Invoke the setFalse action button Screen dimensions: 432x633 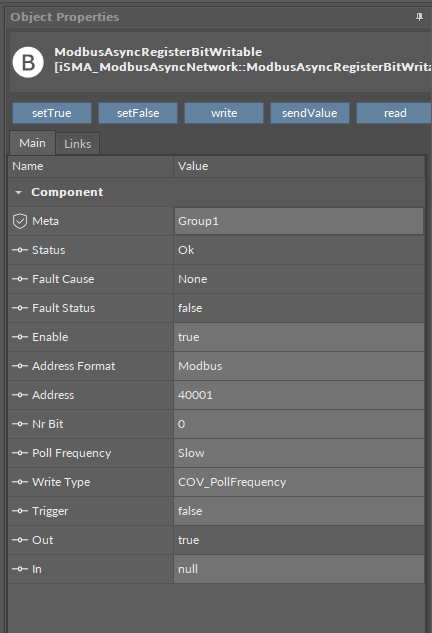point(138,113)
